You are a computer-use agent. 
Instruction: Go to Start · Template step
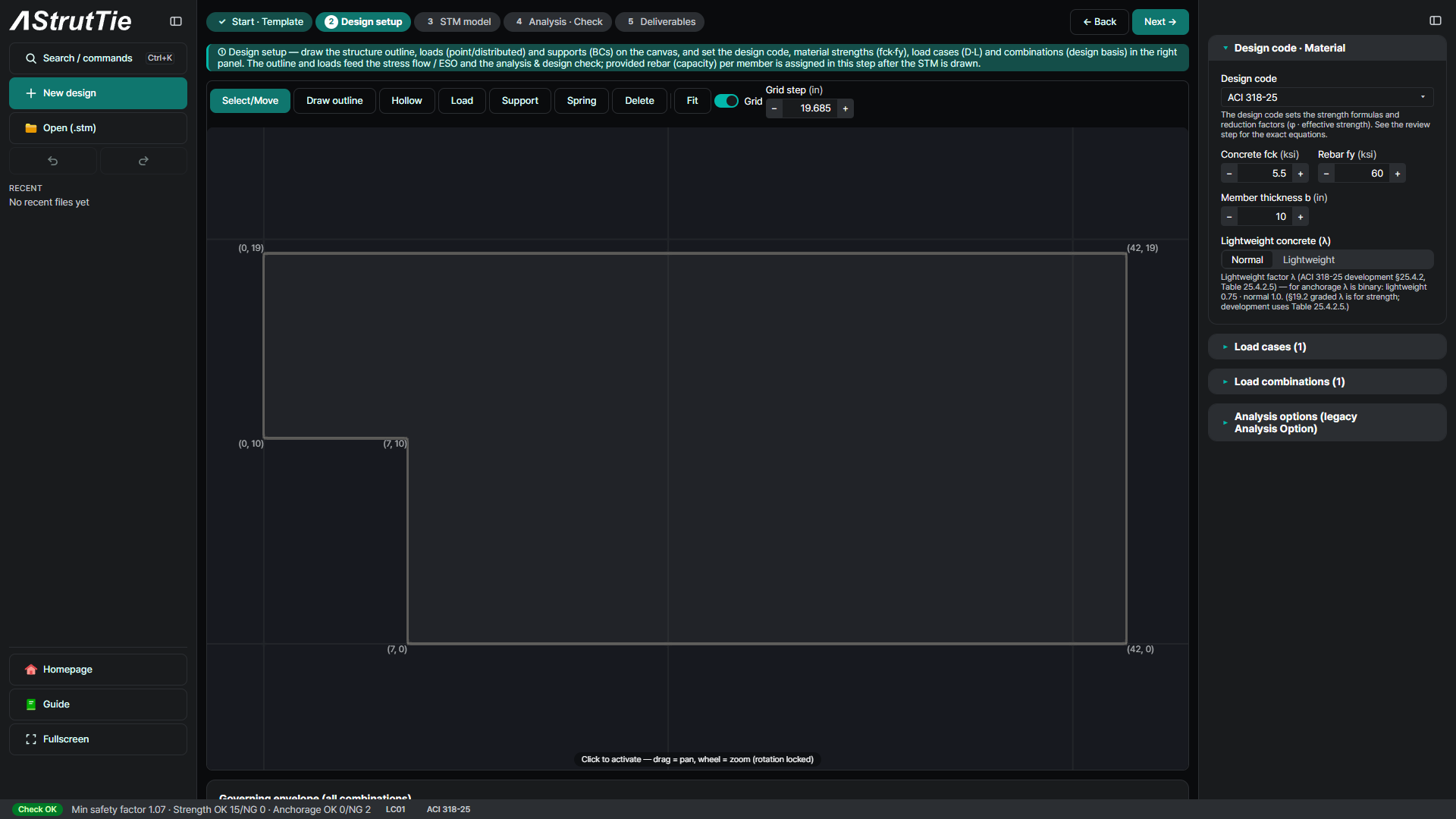259,22
